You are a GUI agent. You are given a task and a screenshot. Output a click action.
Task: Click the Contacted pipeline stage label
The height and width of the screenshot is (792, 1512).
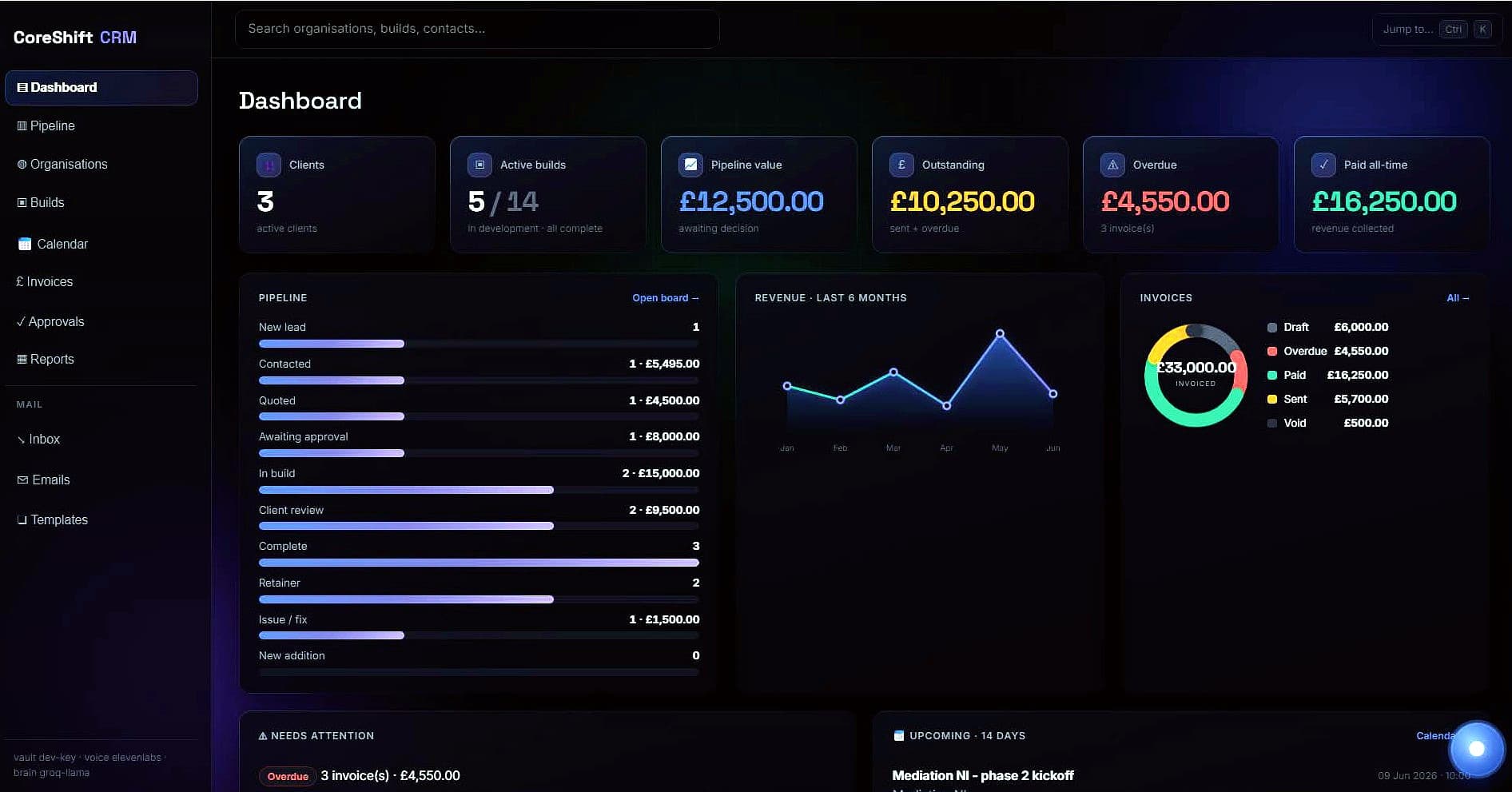pyautogui.click(x=284, y=364)
